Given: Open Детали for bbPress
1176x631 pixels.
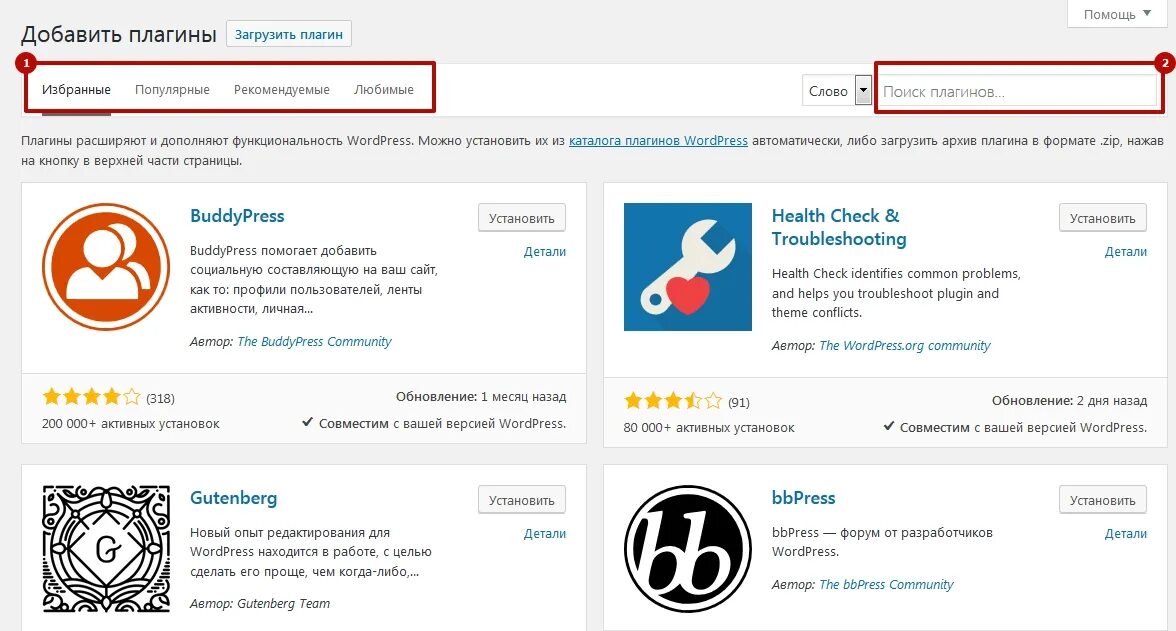Looking at the screenshot, I should coord(1126,533).
